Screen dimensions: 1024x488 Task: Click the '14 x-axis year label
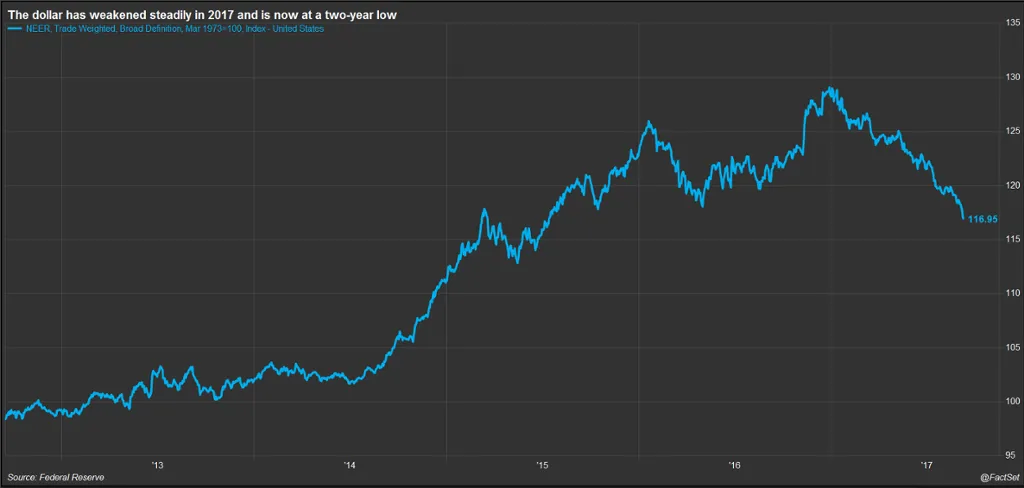click(350, 465)
